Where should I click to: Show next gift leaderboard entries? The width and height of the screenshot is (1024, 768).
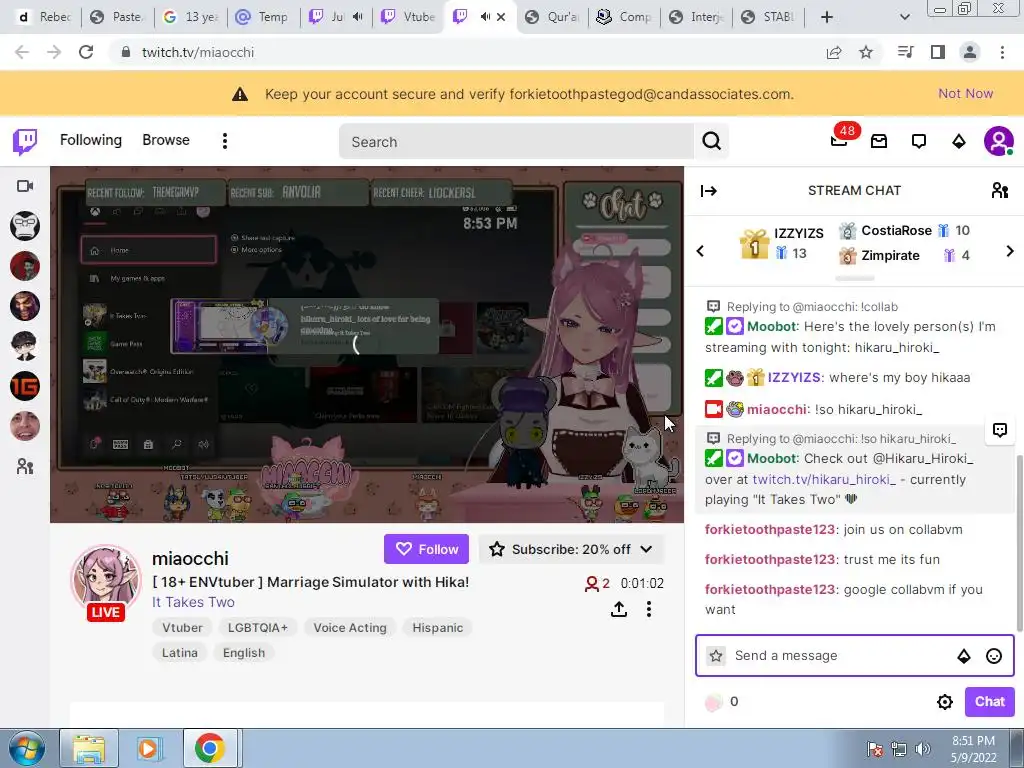point(1010,251)
